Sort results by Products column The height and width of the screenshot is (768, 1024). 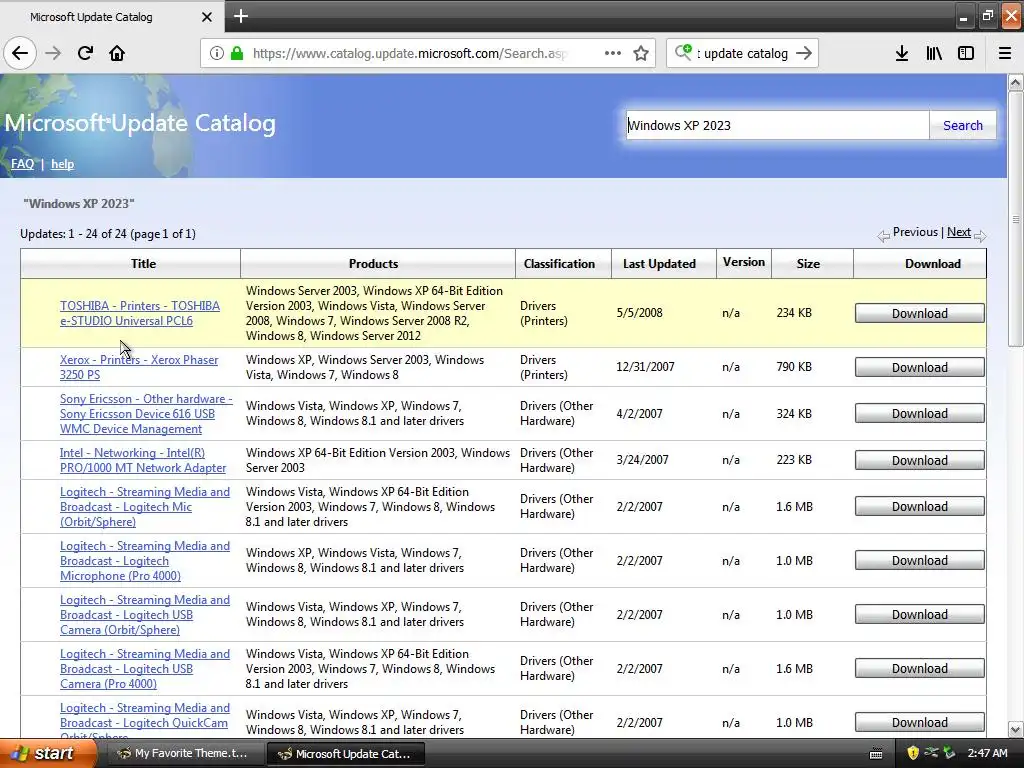click(374, 264)
